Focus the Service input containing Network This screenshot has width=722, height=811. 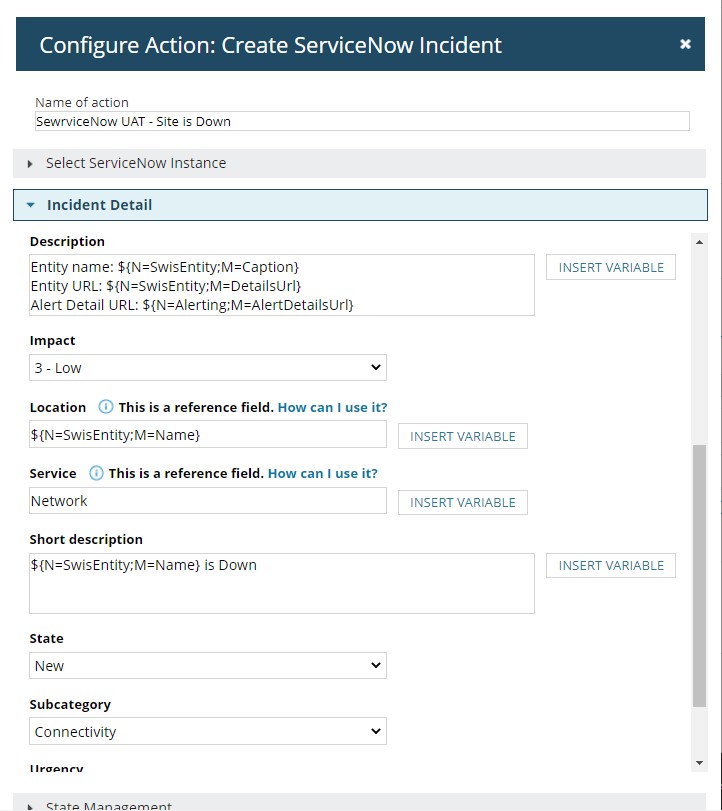tap(207, 501)
